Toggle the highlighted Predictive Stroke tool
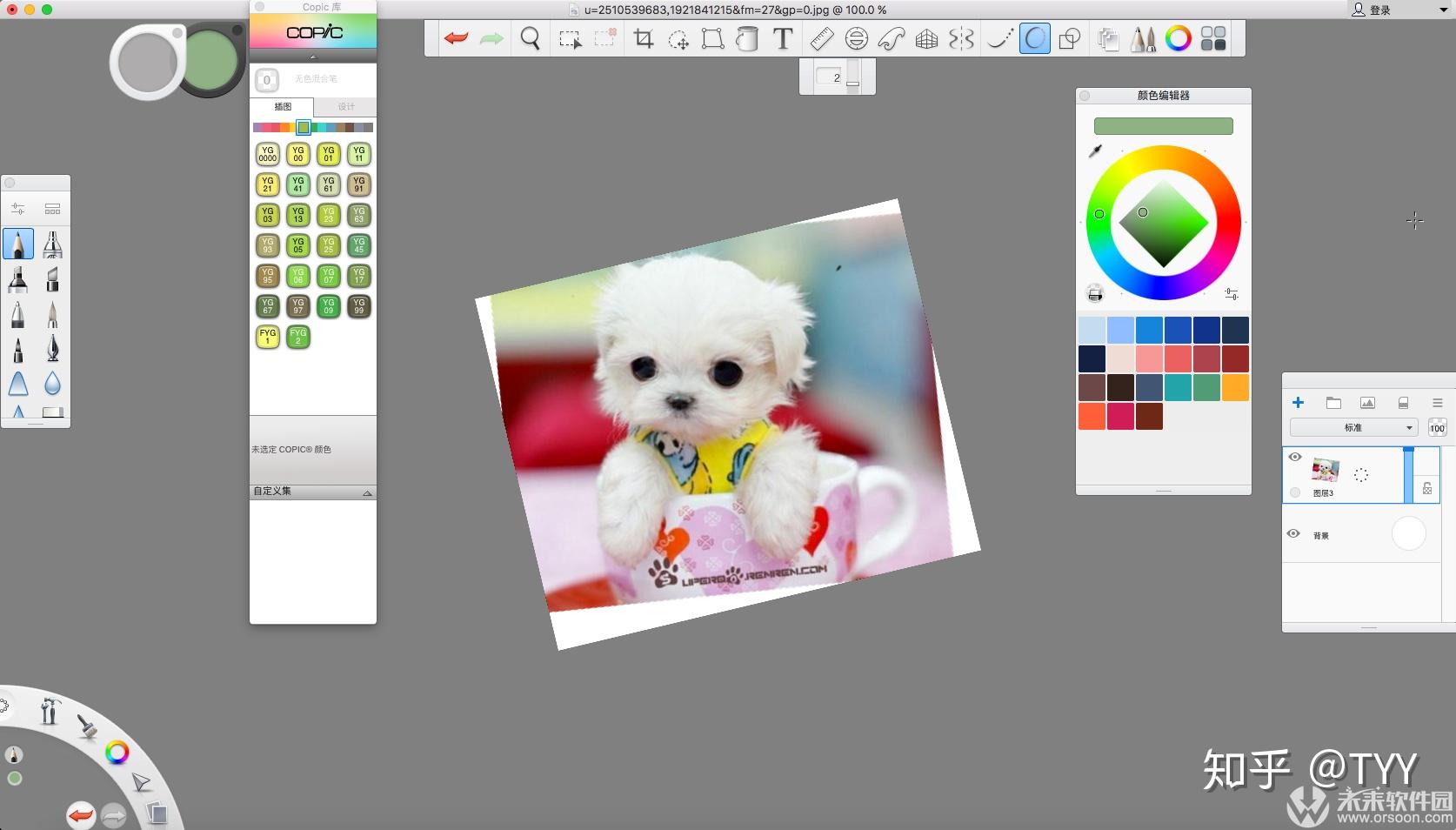 coord(1034,39)
